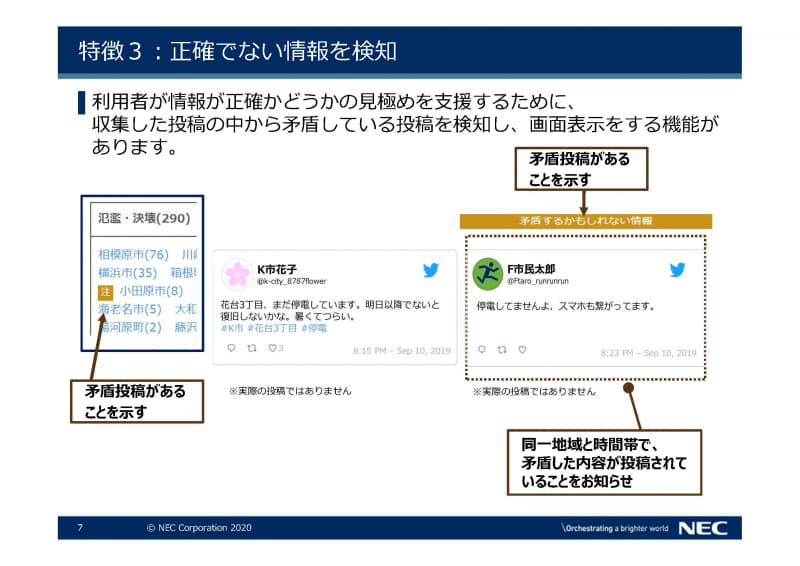Click reply icon on F市民太郎 tweet

coord(482,350)
